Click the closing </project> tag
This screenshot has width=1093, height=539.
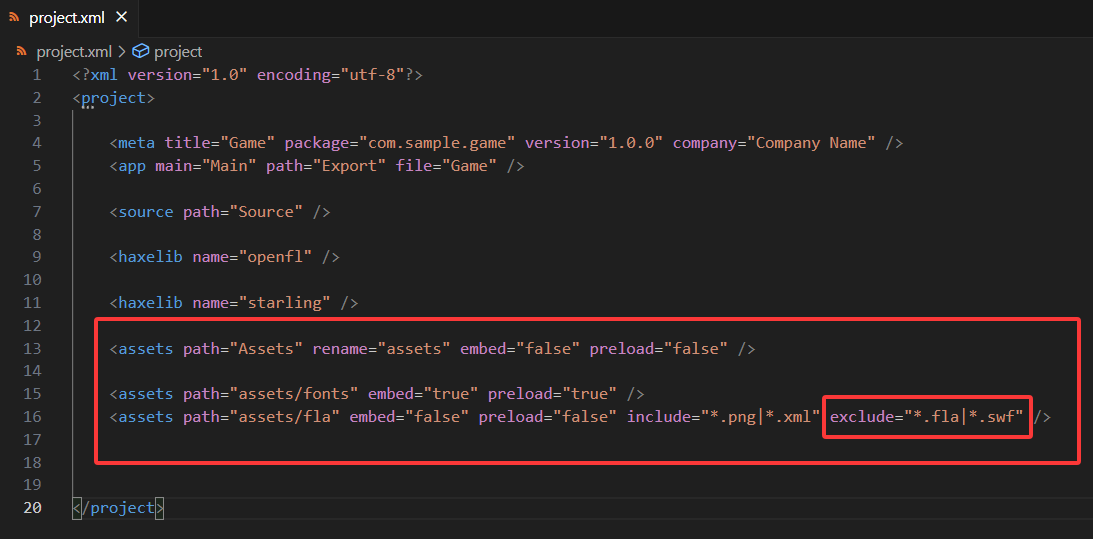118,508
